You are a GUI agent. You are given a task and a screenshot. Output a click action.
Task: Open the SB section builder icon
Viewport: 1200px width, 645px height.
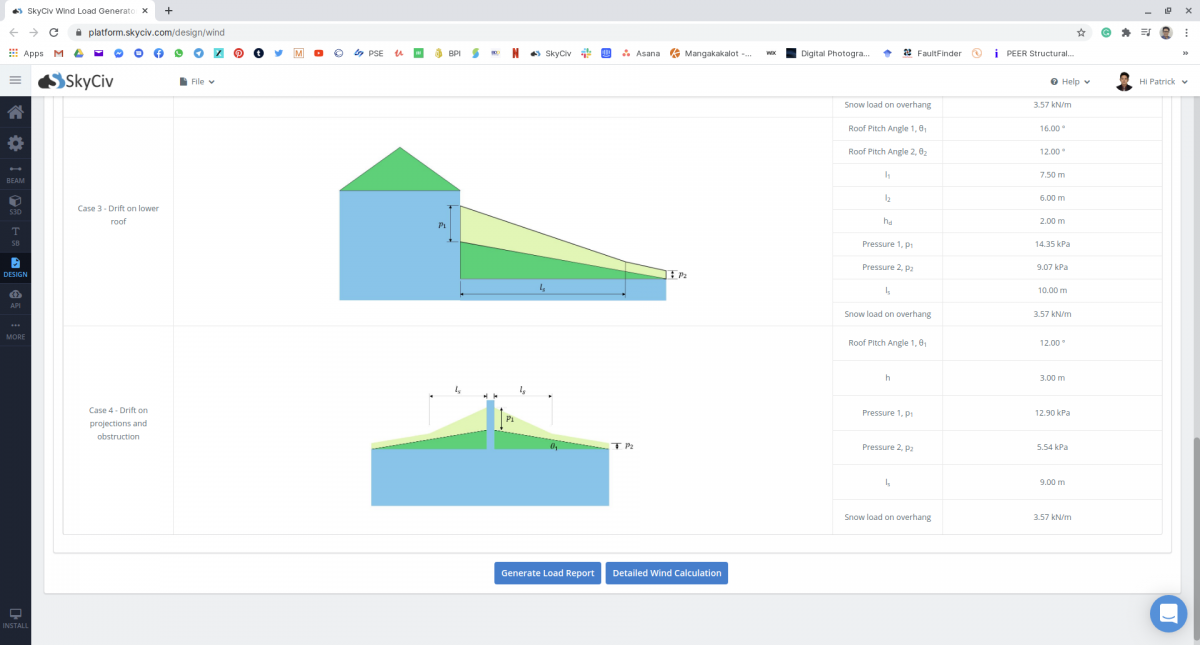(15, 236)
